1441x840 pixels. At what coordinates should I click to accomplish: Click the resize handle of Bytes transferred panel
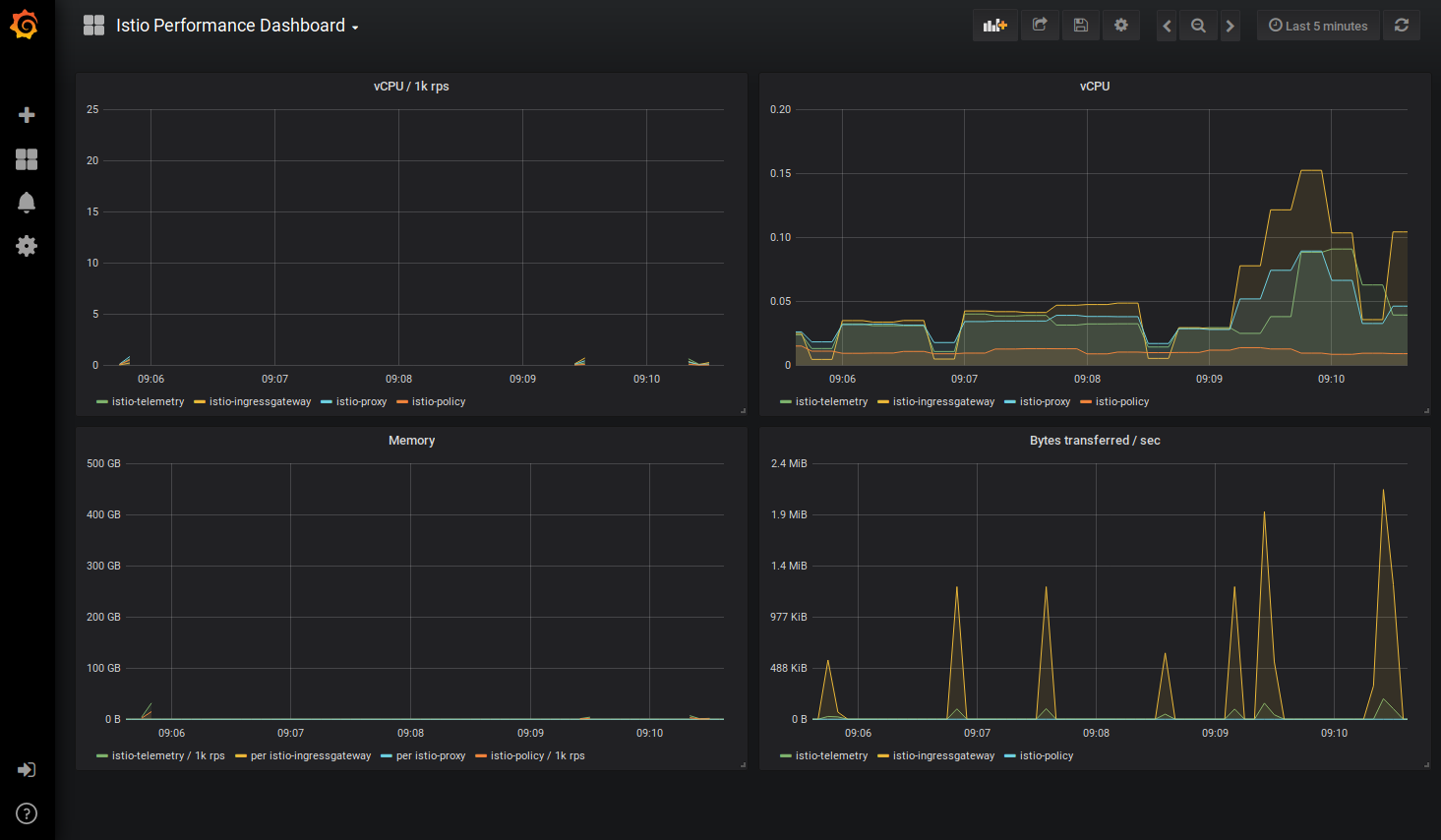tap(1426, 765)
